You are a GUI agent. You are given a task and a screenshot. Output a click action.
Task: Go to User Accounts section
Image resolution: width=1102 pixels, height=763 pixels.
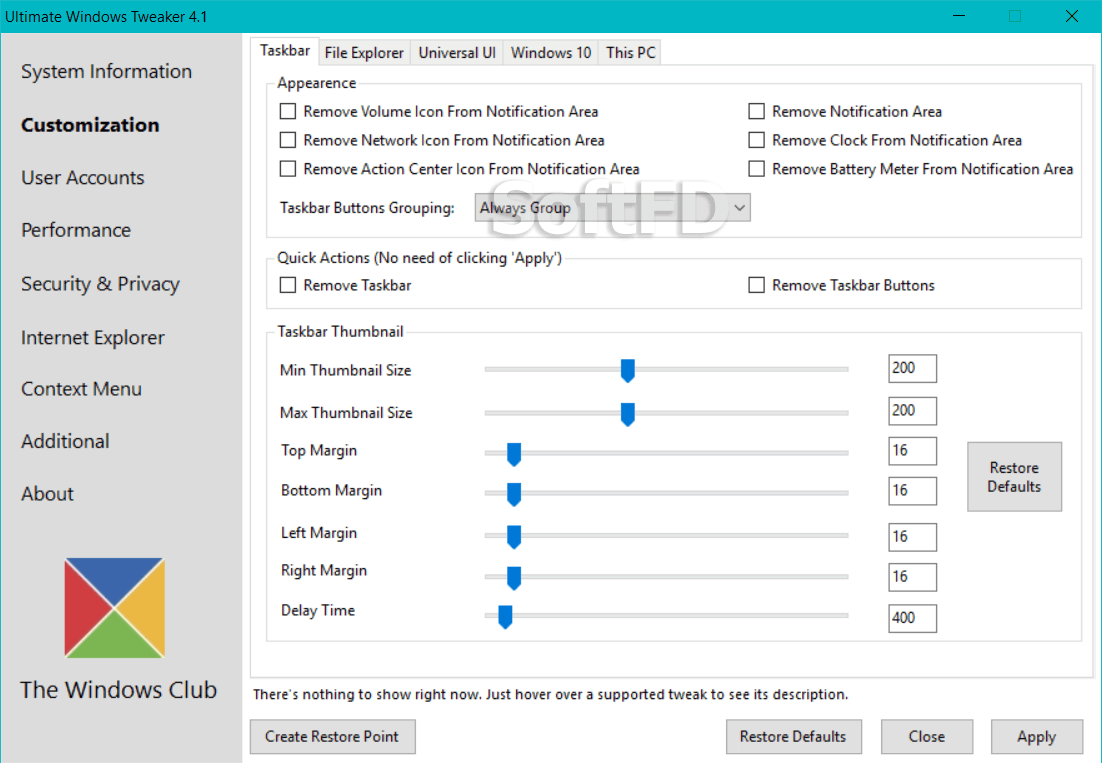[x=83, y=178]
